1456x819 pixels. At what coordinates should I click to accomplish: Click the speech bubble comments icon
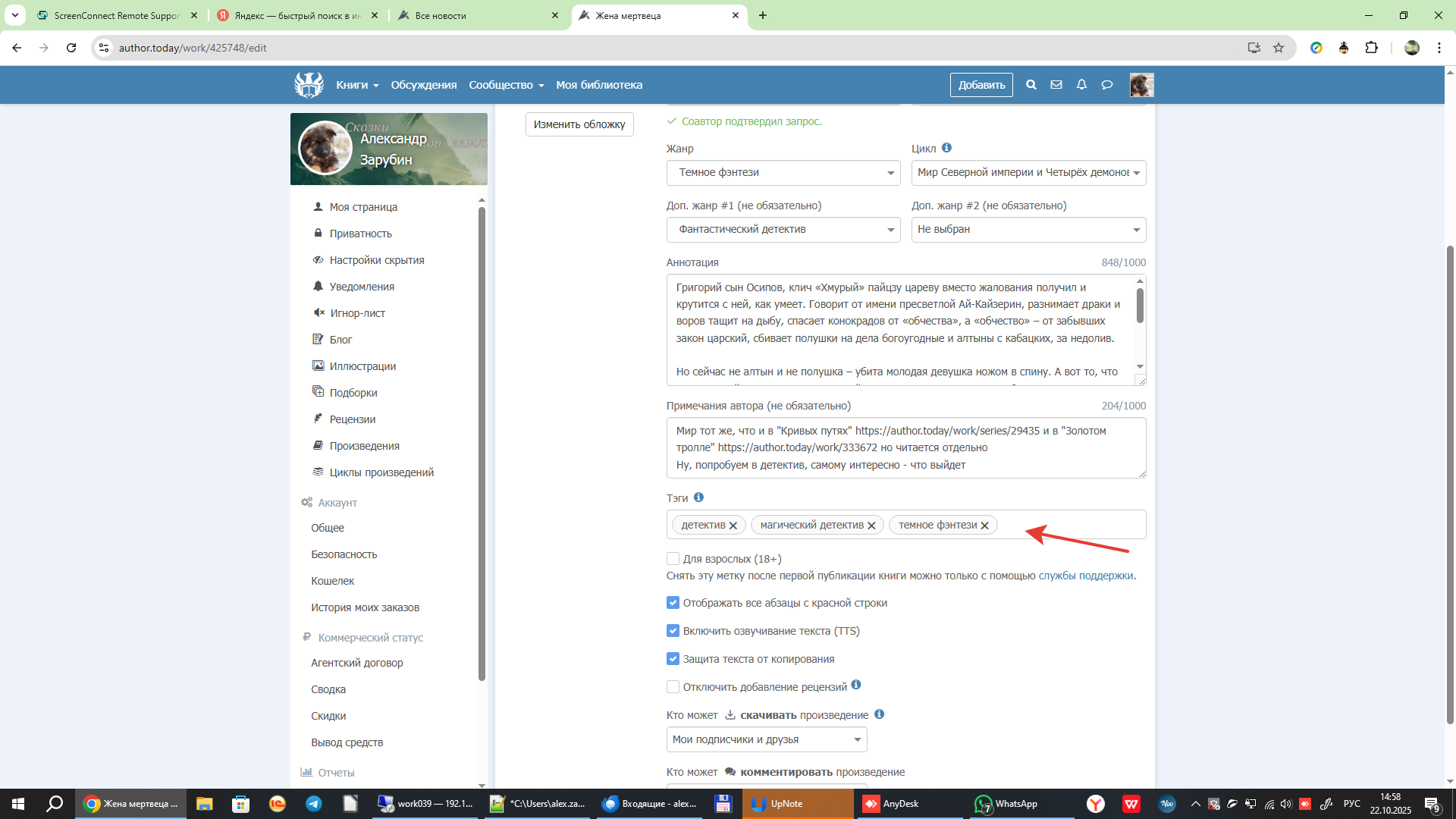(x=1107, y=85)
